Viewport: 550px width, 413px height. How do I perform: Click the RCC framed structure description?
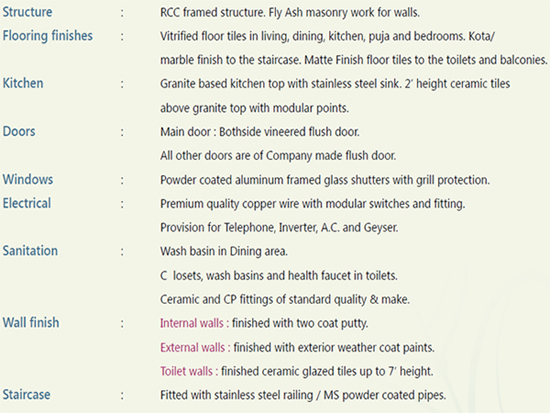290,13
